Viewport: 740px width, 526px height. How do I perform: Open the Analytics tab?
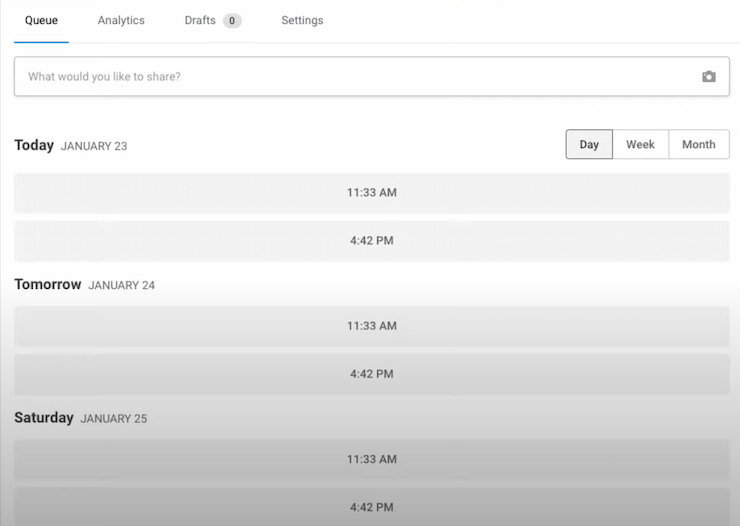coord(121,20)
